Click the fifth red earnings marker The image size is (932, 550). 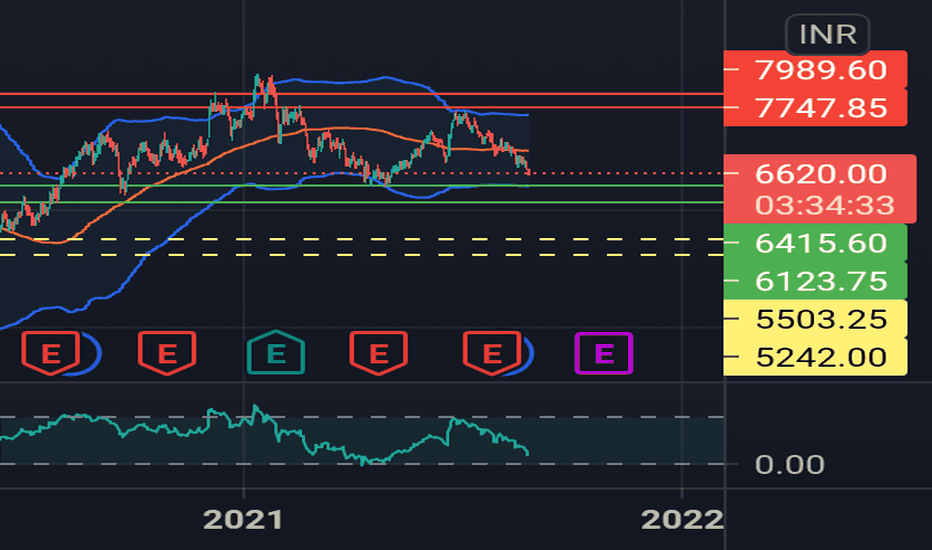[492, 353]
